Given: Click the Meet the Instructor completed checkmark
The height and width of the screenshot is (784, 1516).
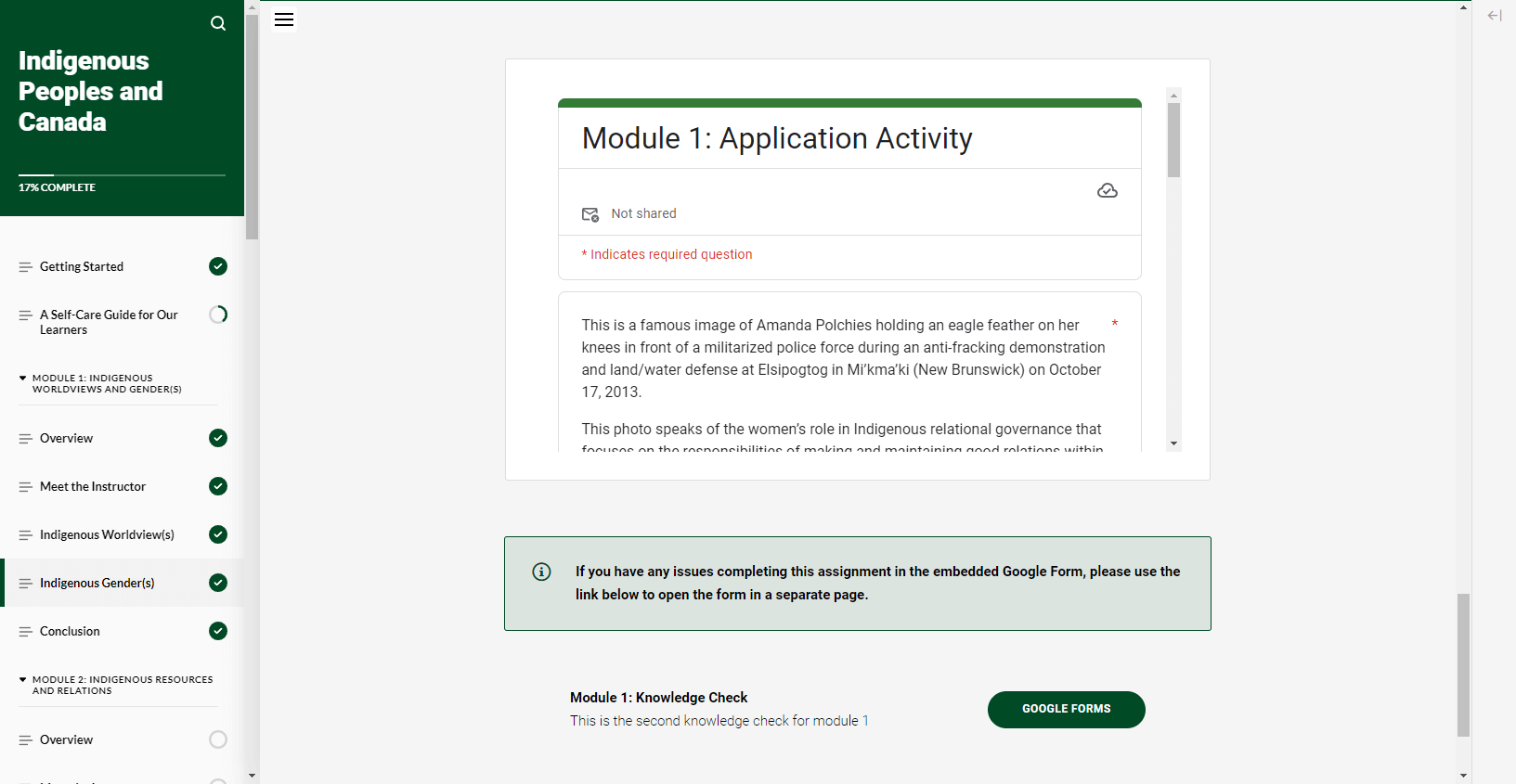Looking at the screenshot, I should [x=218, y=486].
